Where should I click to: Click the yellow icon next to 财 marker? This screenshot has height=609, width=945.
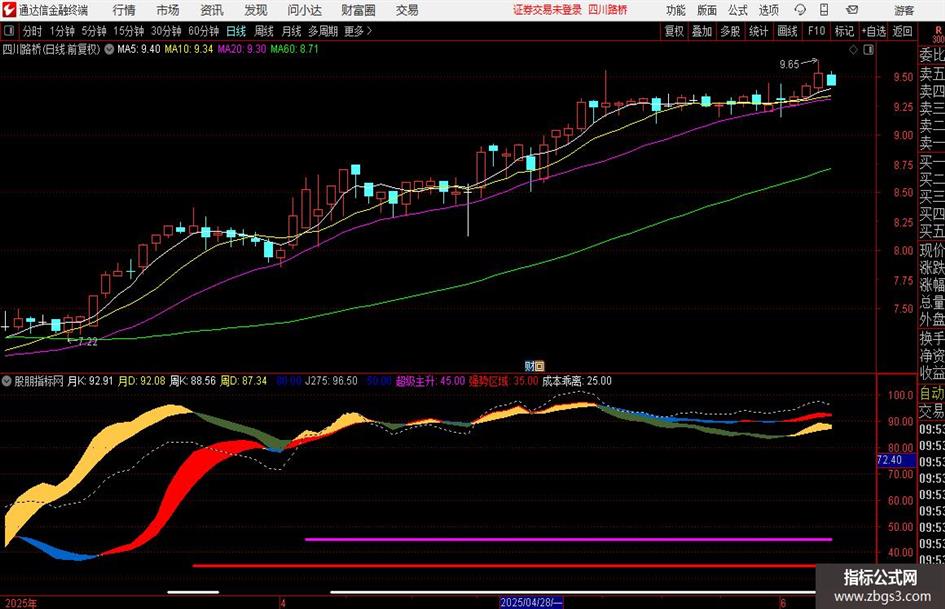pos(539,366)
